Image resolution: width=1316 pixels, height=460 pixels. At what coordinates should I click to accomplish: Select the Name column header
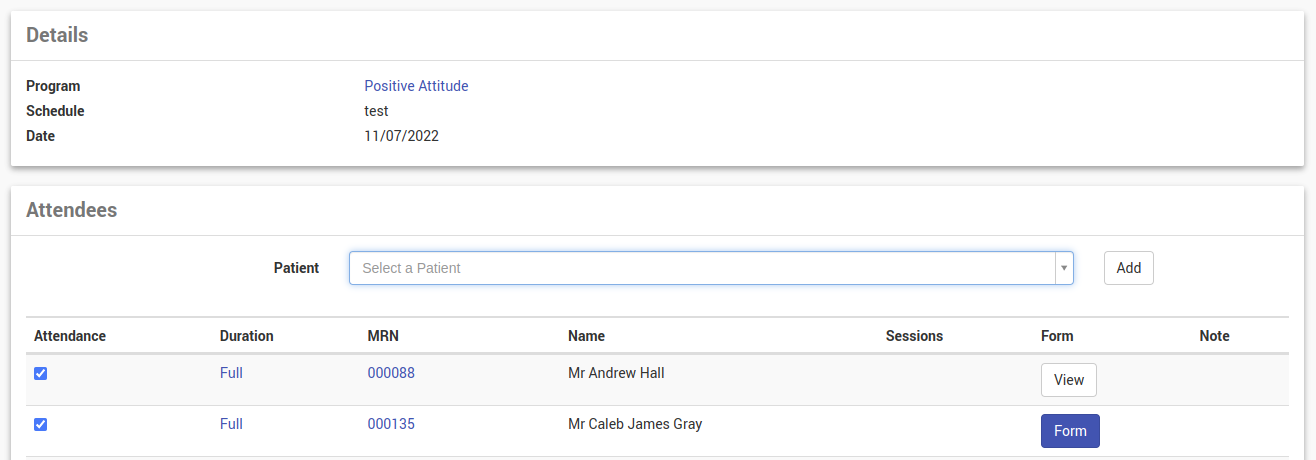[586, 336]
